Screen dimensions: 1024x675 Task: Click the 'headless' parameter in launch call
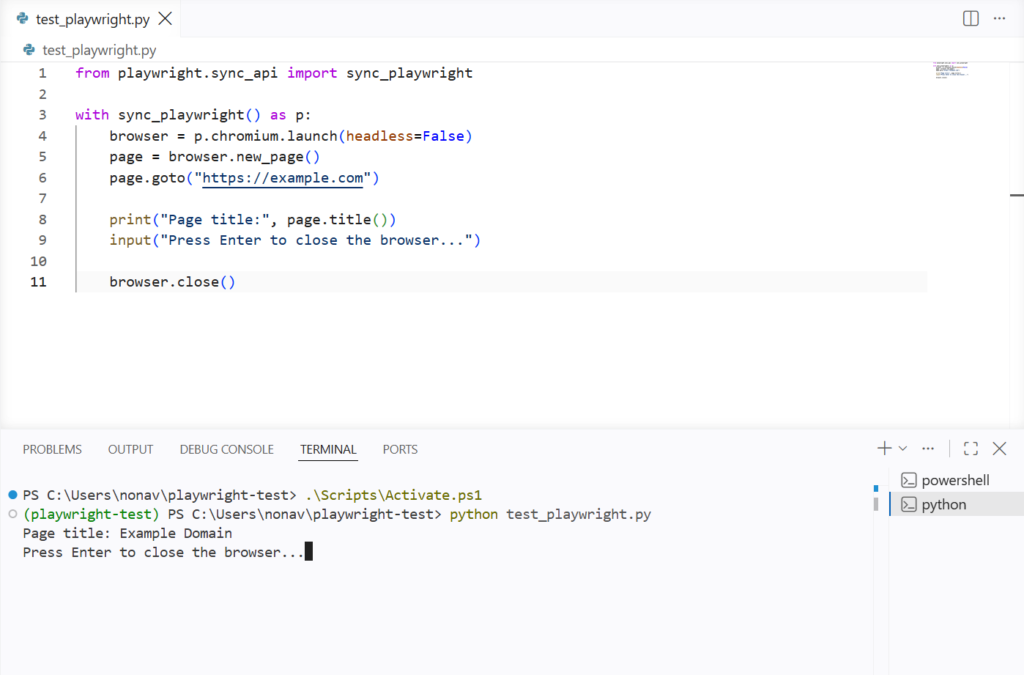coord(379,136)
